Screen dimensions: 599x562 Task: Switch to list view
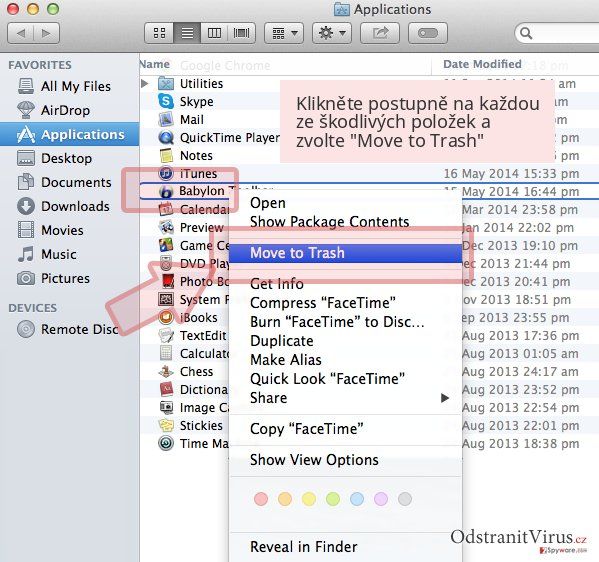(x=187, y=33)
